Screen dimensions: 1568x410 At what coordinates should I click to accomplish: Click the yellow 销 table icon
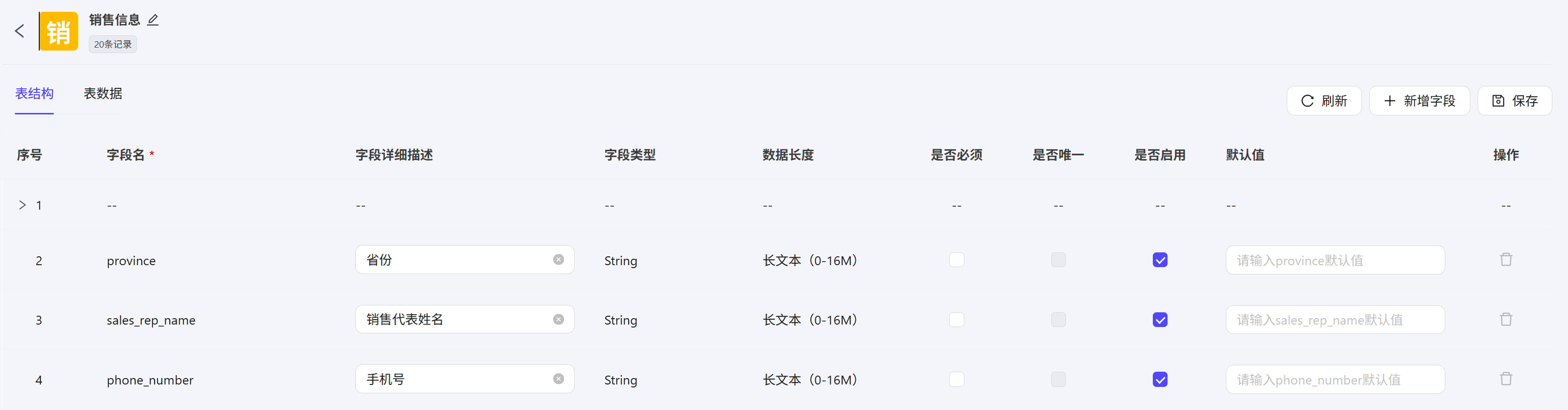(58, 31)
